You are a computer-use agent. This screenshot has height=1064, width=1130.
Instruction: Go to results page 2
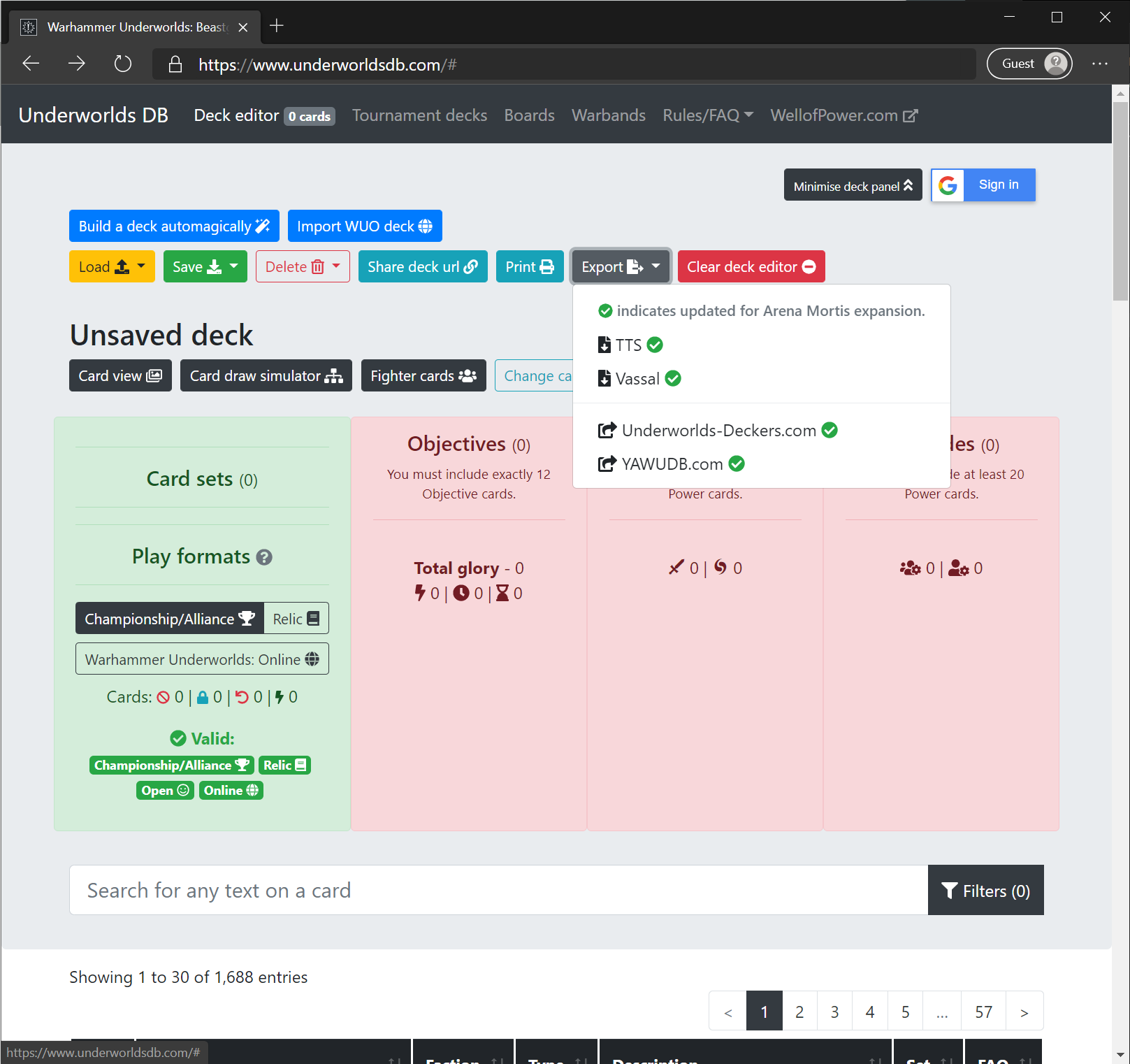(799, 1011)
